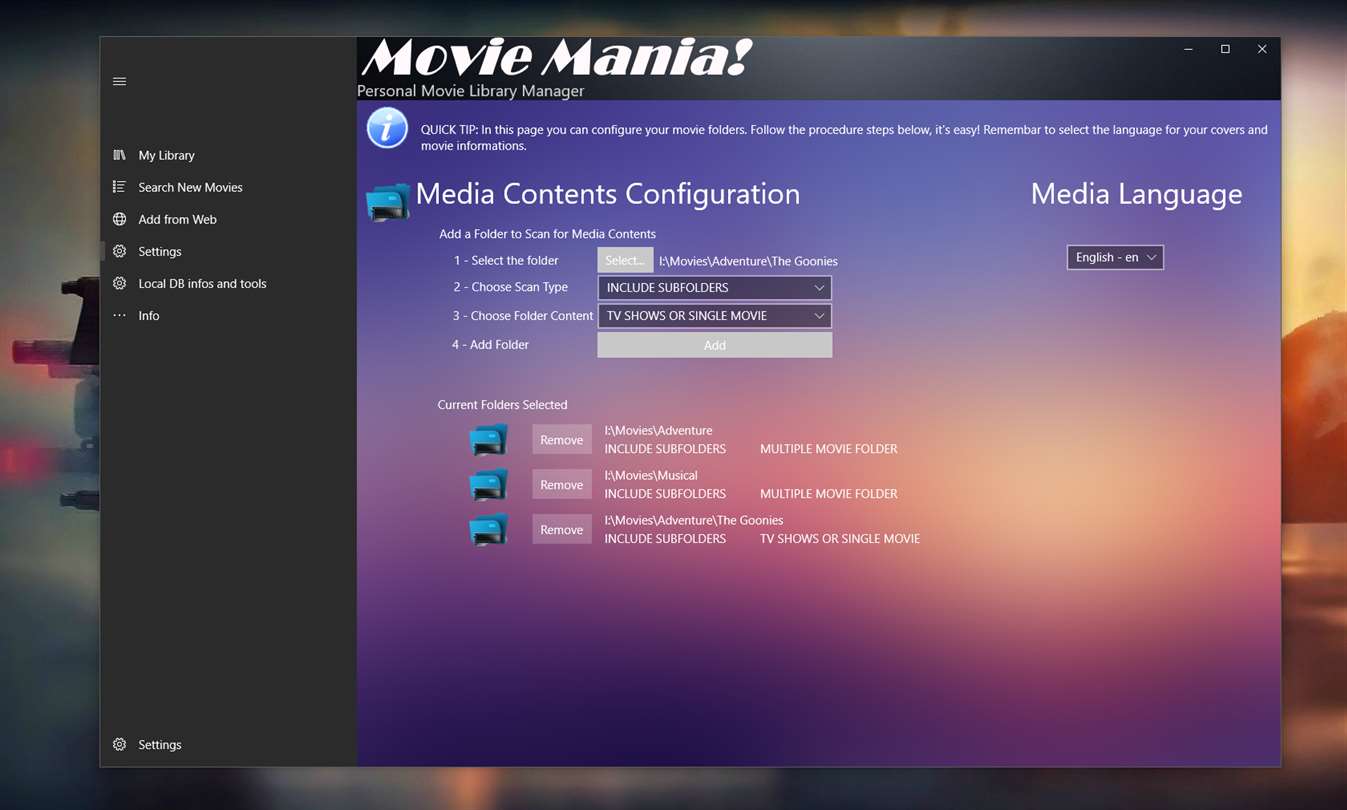Open the English - en language dropdown
Screen dimensions: 1347x810
tap(1115, 257)
